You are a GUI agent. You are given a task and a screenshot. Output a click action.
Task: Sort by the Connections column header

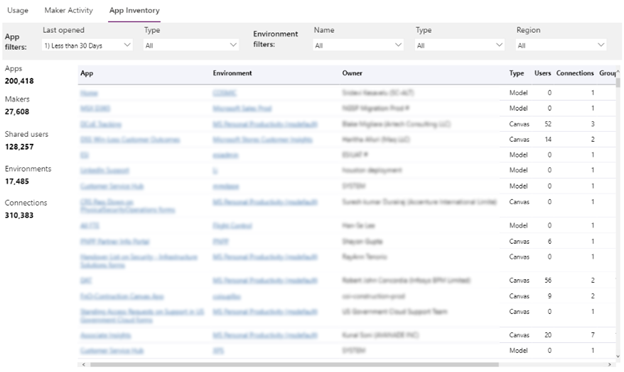(575, 73)
